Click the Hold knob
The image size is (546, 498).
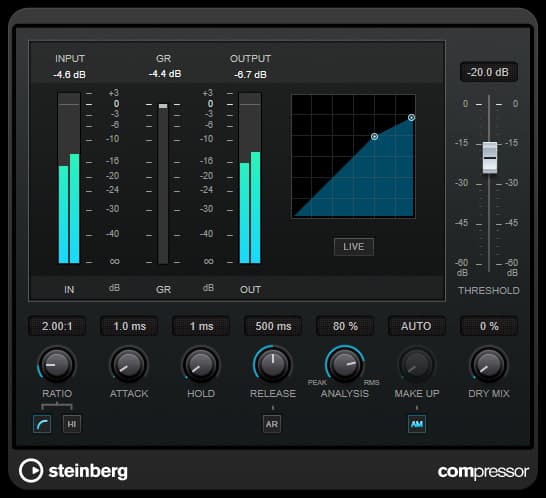(201, 365)
